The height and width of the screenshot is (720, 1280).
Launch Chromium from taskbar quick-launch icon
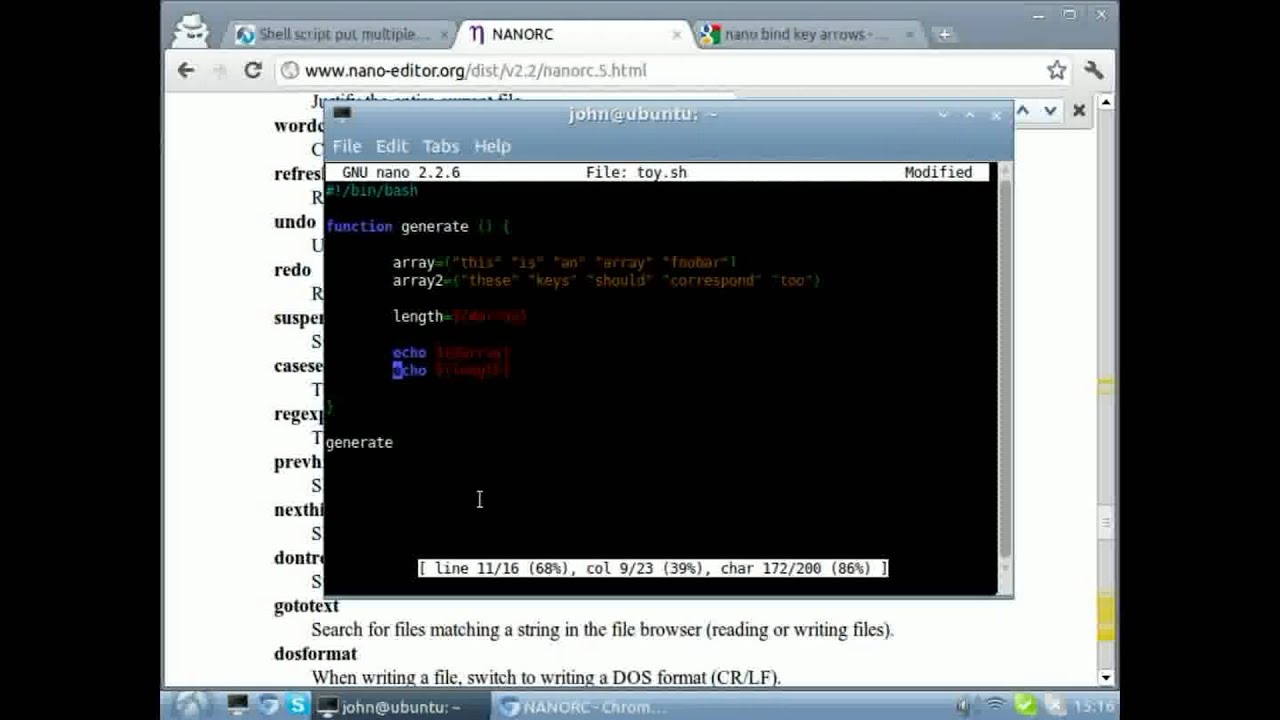(268, 706)
